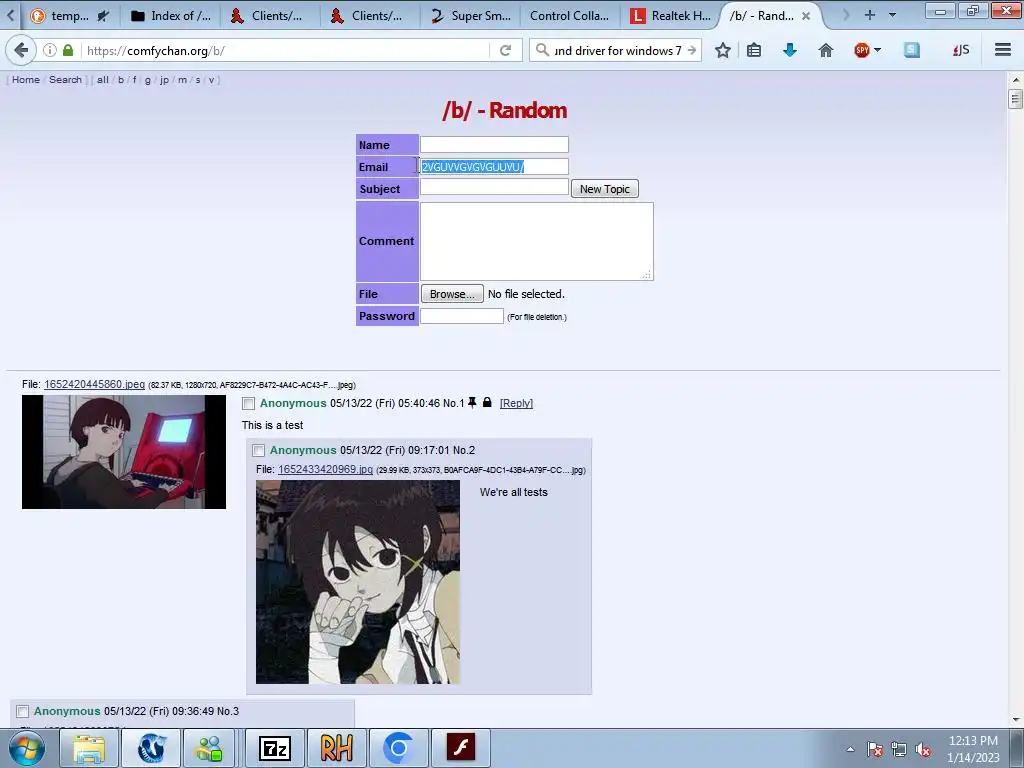This screenshot has width=1024, height=768.
Task: Open the bandaged character image thumbnail
Action: [x=358, y=582]
